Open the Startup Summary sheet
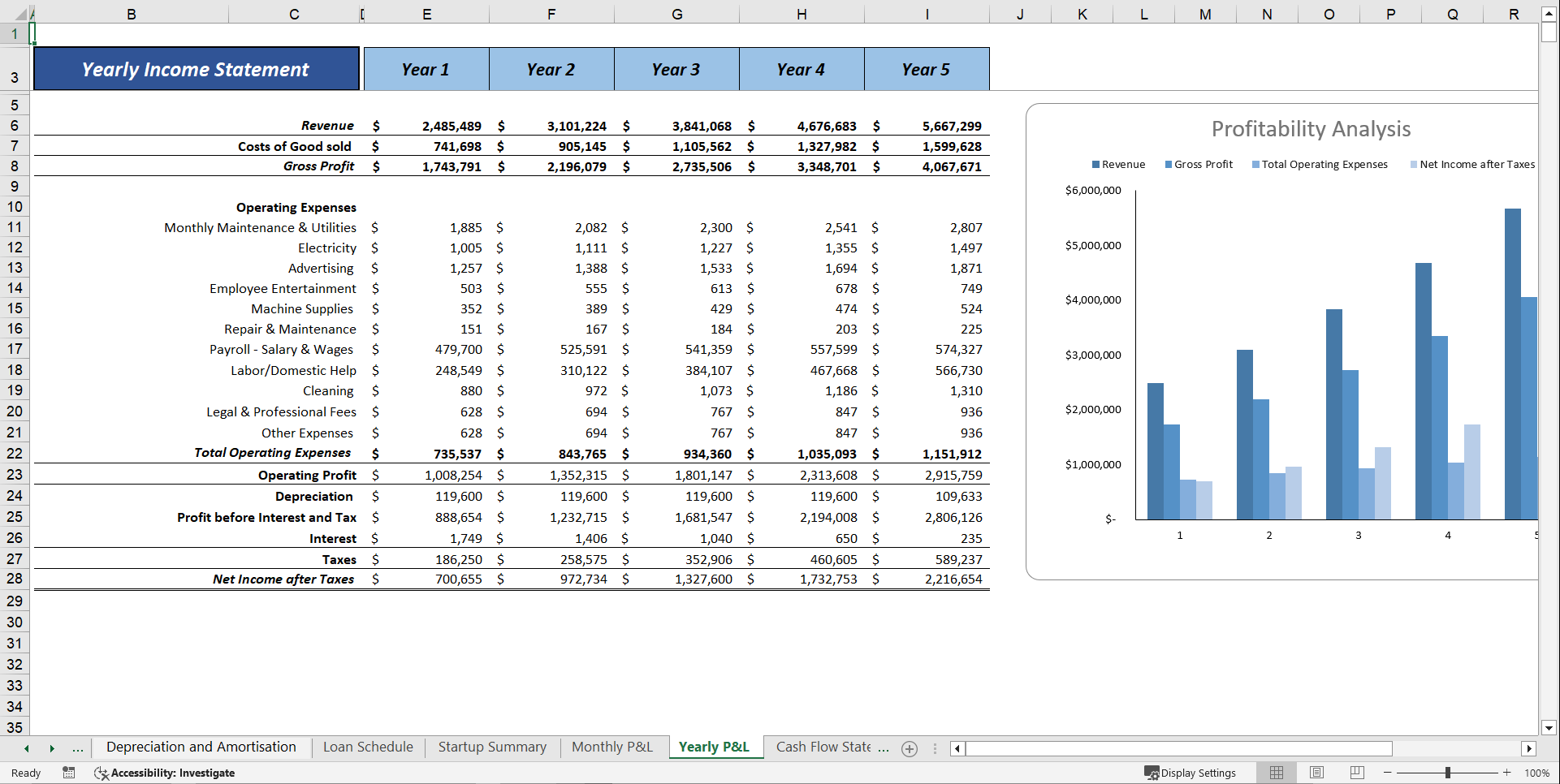 coord(492,747)
